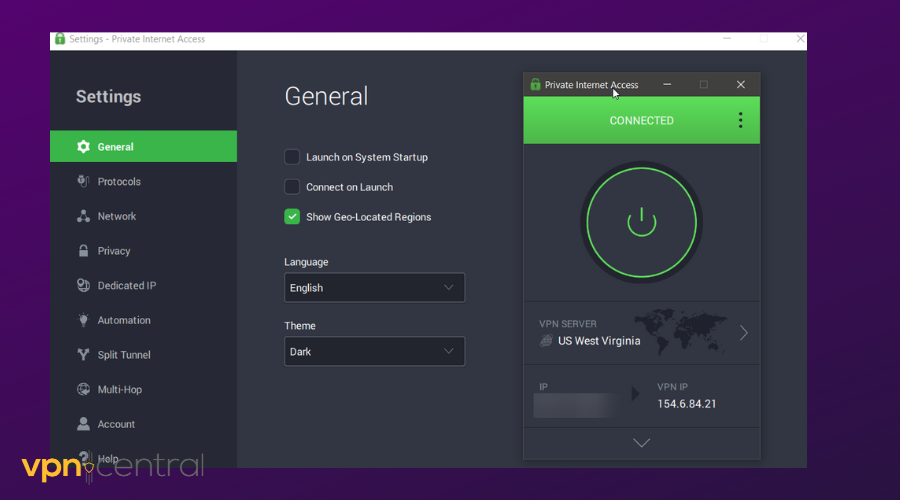Click the VPN IP address 154.6.84.21
This screenshot has width=900, height=500.
[x=686, y=404]
